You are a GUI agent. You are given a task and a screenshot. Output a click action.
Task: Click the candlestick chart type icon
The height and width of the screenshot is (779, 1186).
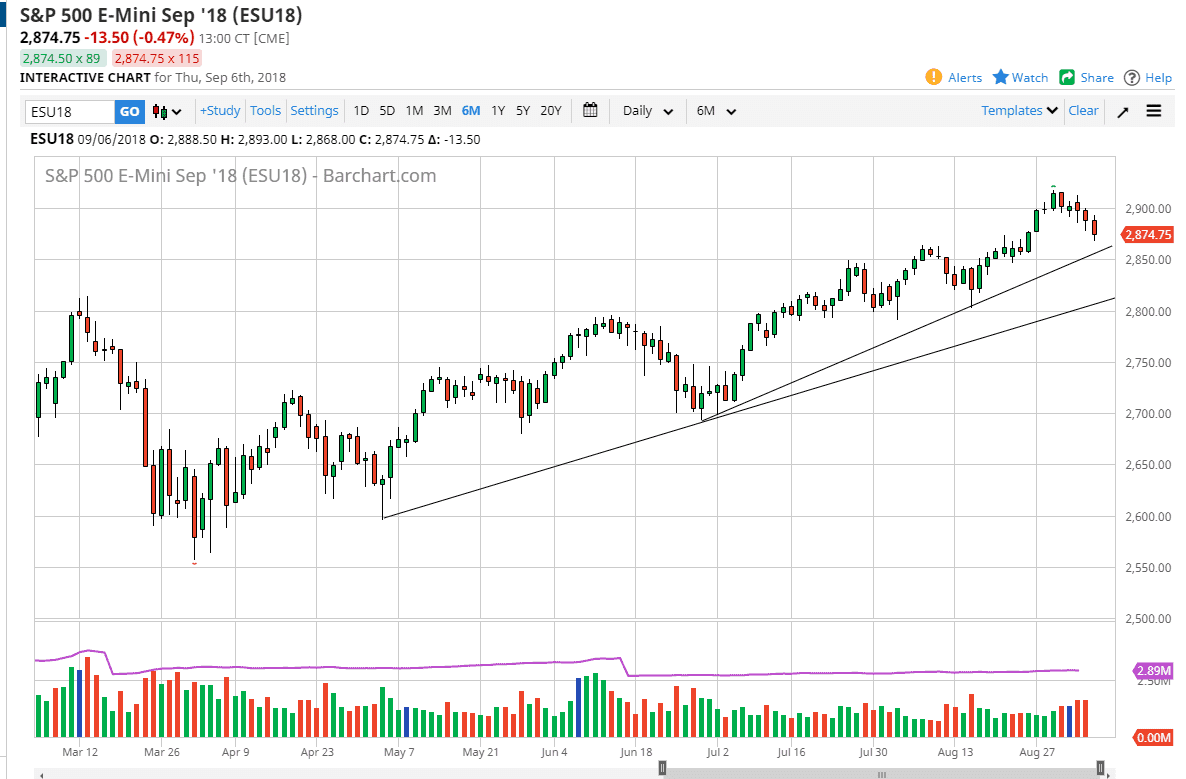tap(160, 111)
